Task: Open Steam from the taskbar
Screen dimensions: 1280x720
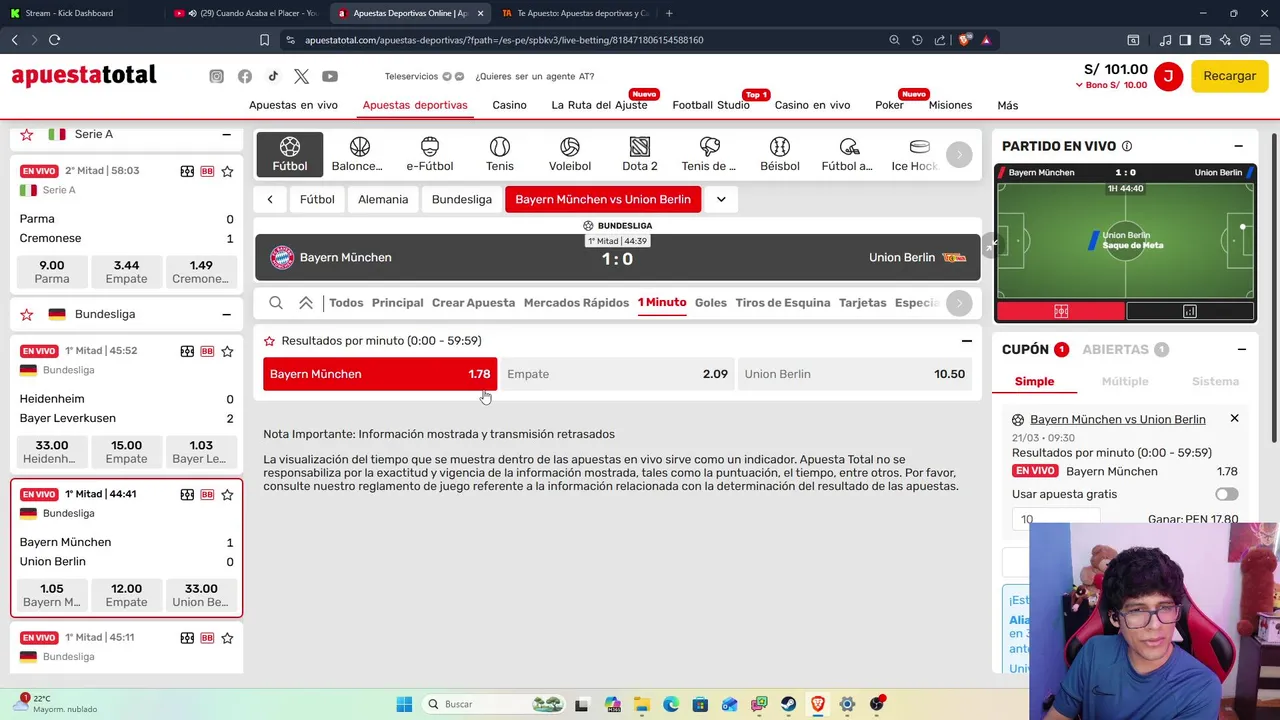Action: click(789, 704)
